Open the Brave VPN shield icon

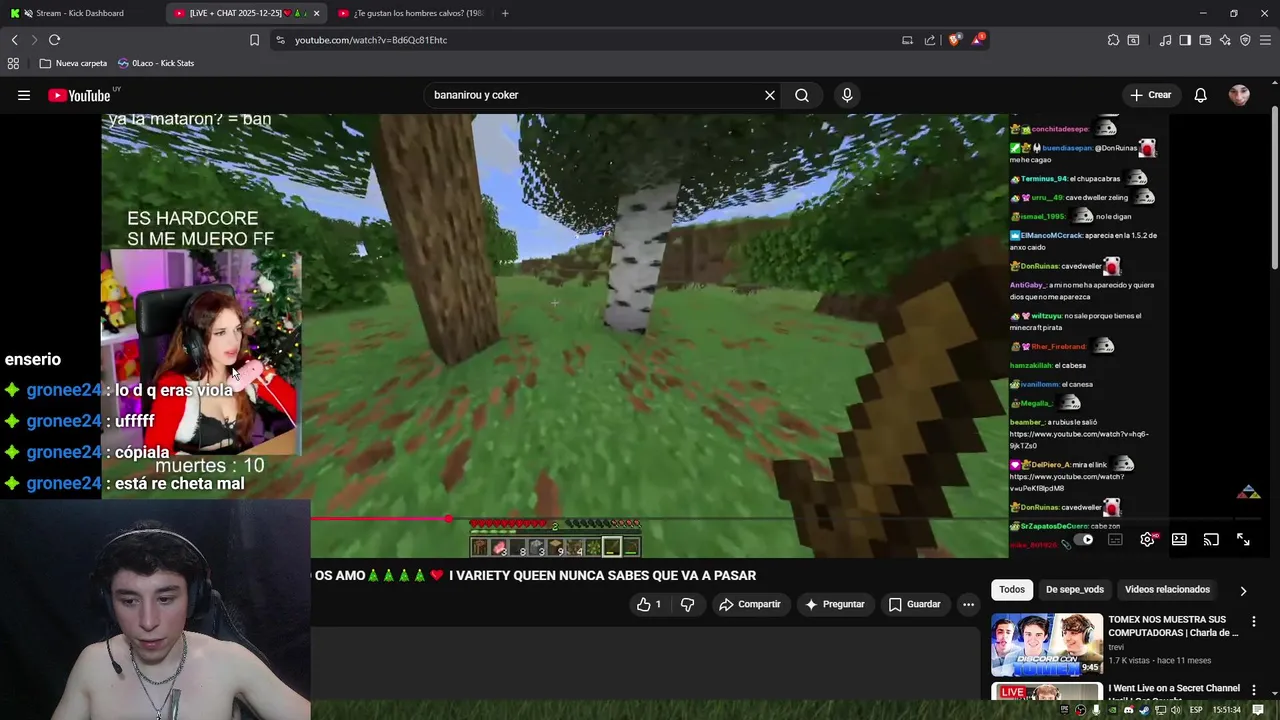tap(1245, 40)
